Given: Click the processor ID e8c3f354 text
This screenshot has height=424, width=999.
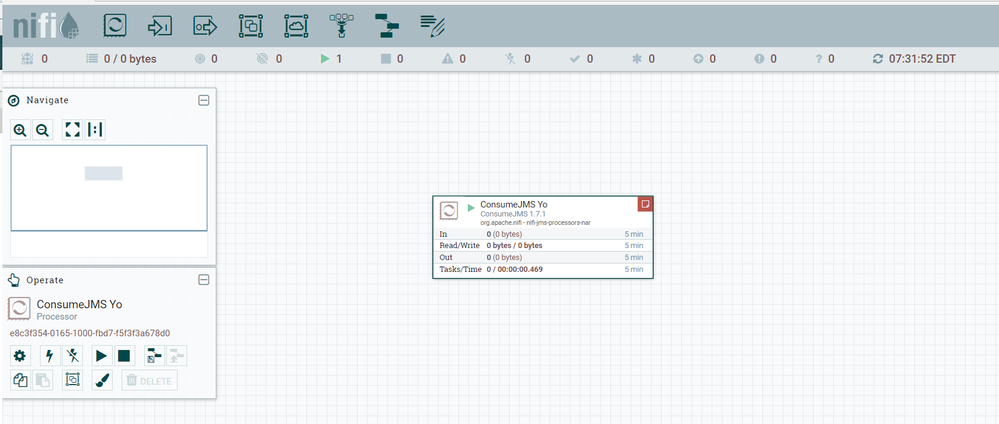Looking at the screenshot, I should [x=90, y=333].
